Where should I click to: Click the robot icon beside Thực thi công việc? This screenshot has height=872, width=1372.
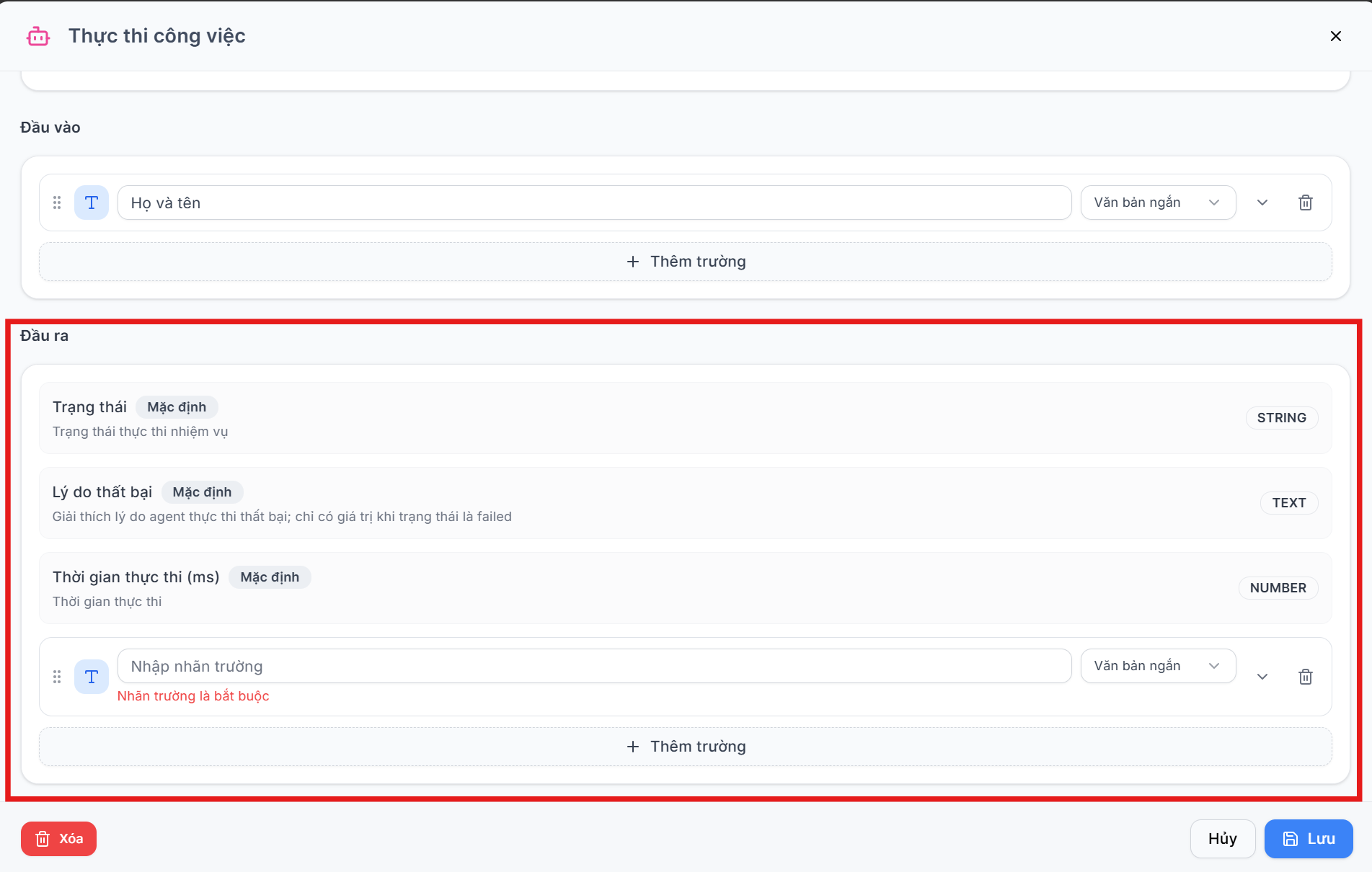point(38,36)
